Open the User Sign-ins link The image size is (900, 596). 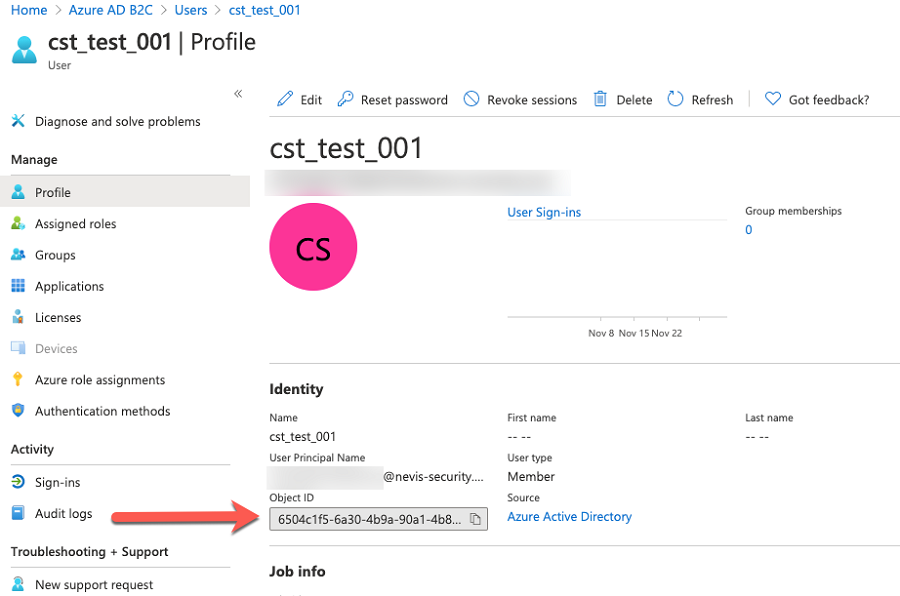[x=544, y=212]
